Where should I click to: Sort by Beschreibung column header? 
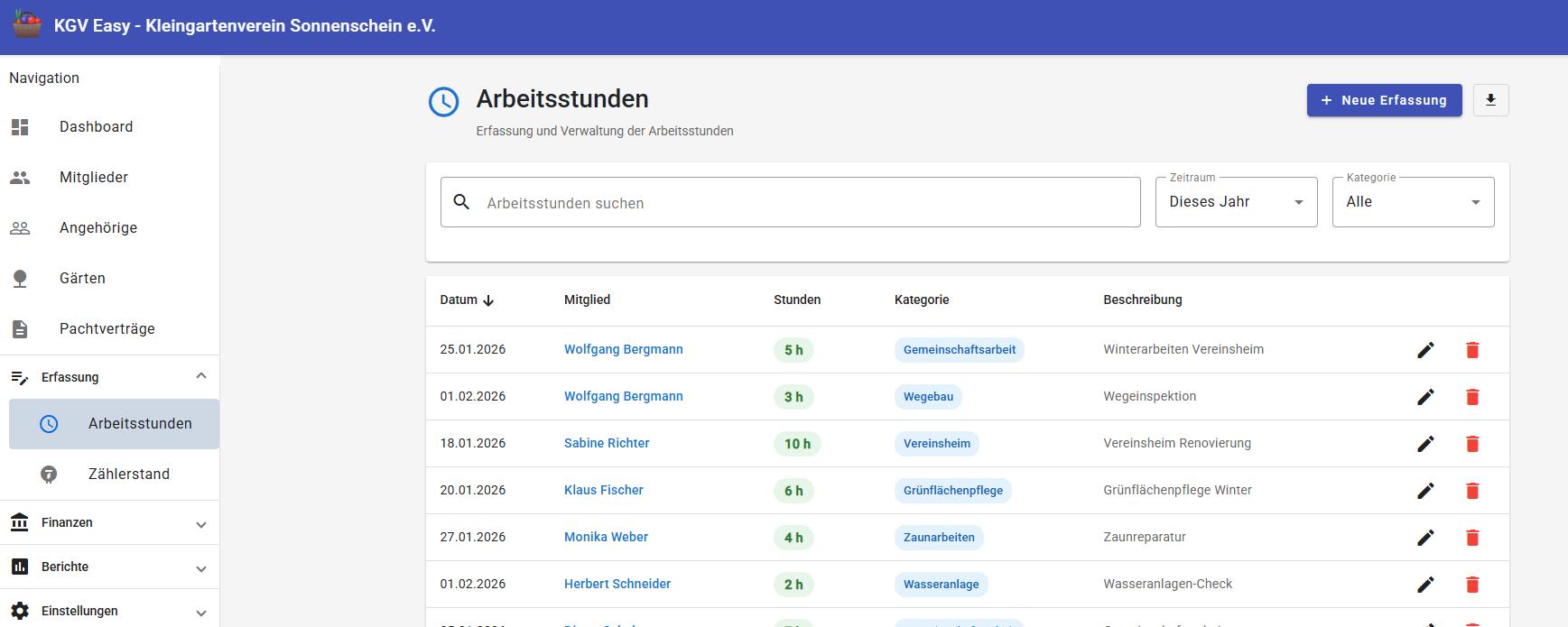1142,300
